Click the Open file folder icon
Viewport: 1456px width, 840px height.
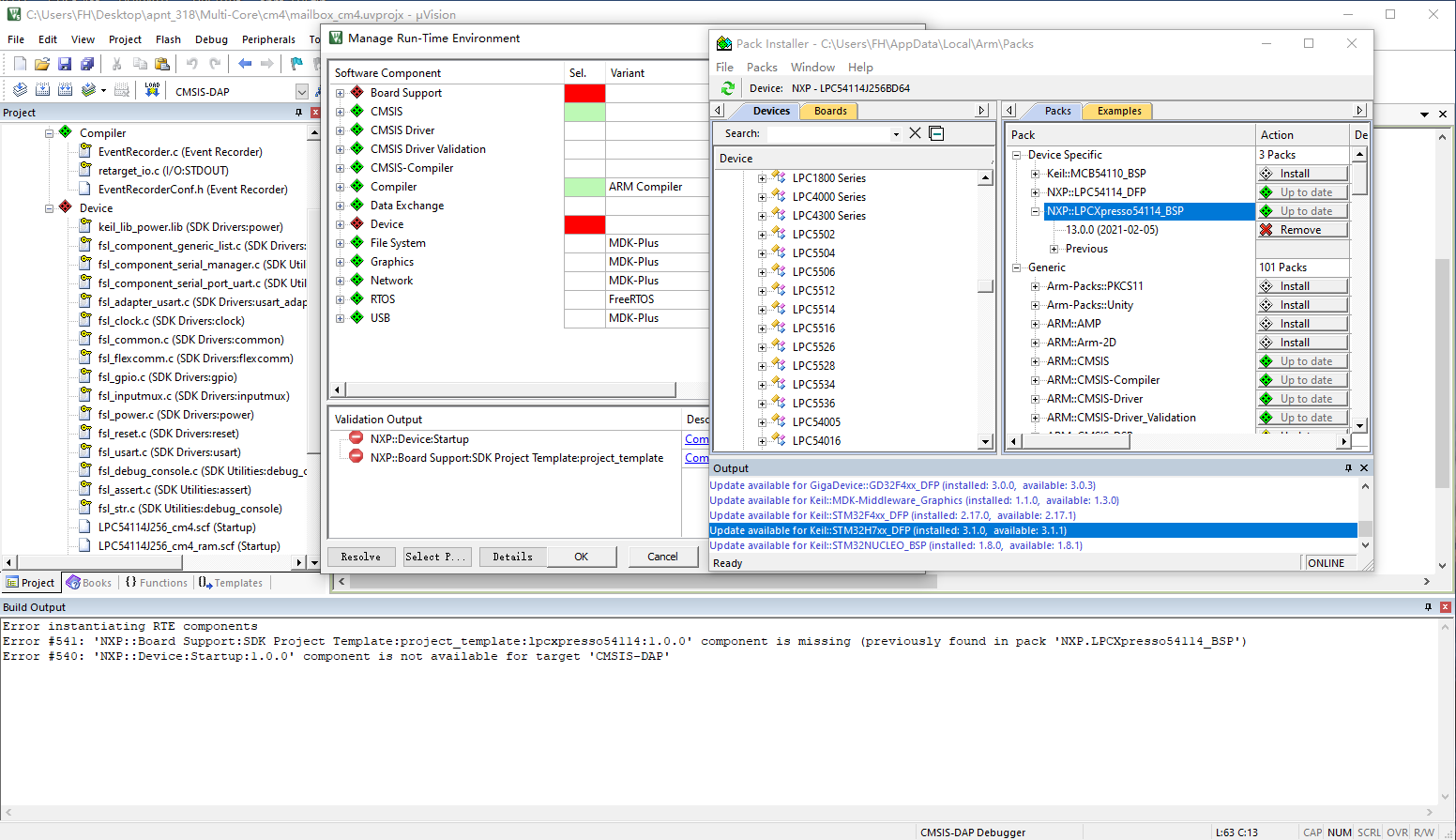click(x=42, y=64)
